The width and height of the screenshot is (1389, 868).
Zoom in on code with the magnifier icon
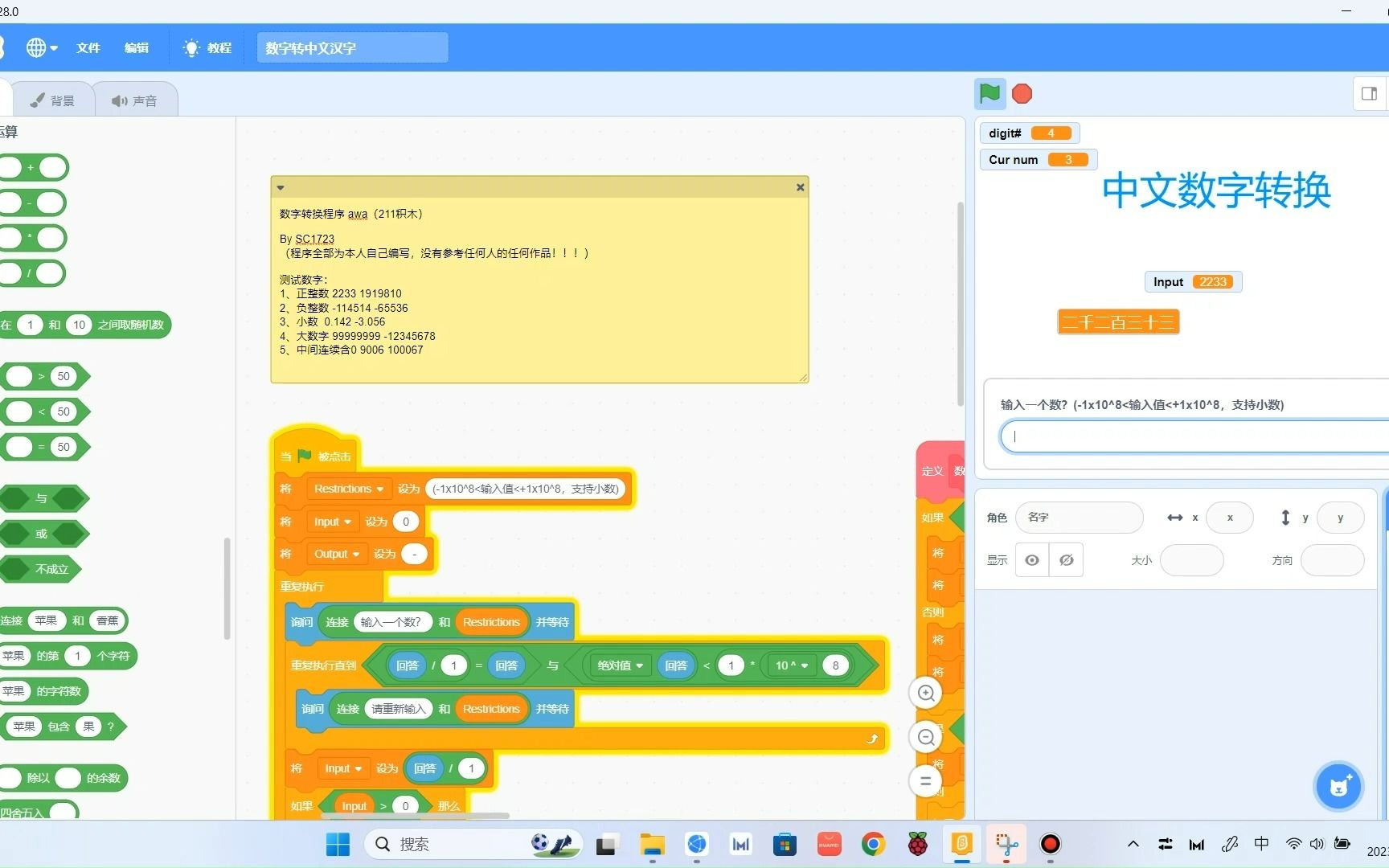click(925, 693)
